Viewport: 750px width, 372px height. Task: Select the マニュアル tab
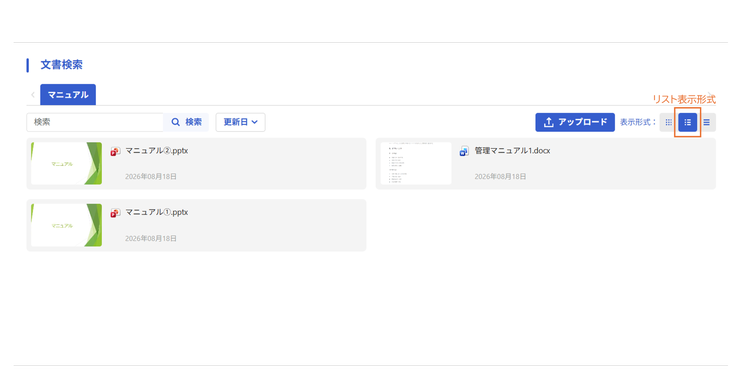point(68,95)
